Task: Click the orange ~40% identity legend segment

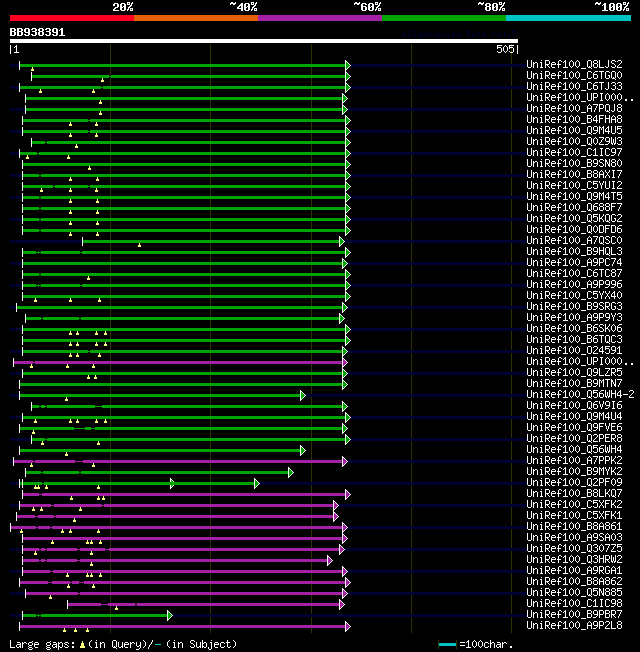Action: [196, 18]
